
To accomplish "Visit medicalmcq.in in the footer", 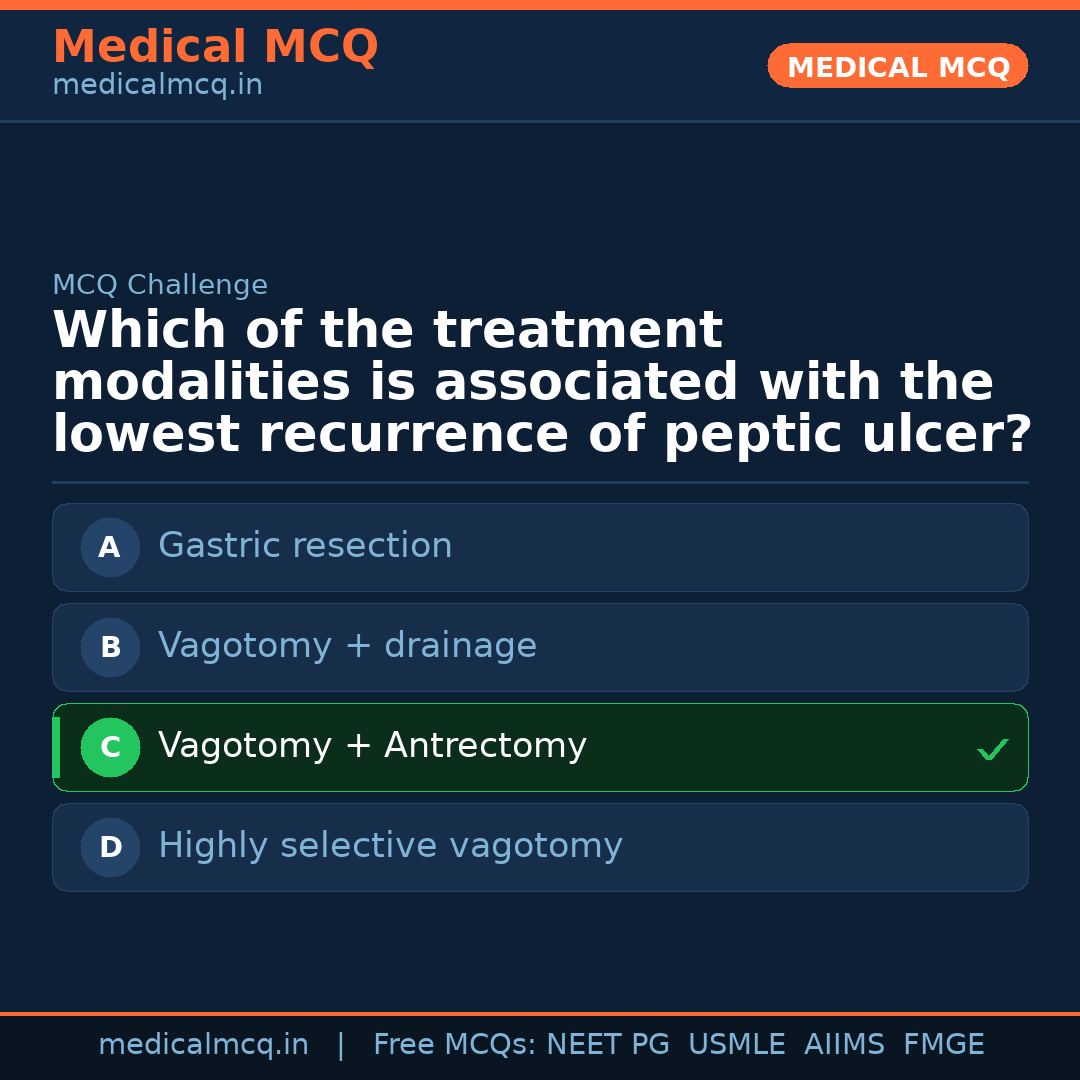I will pos(203,1043).
